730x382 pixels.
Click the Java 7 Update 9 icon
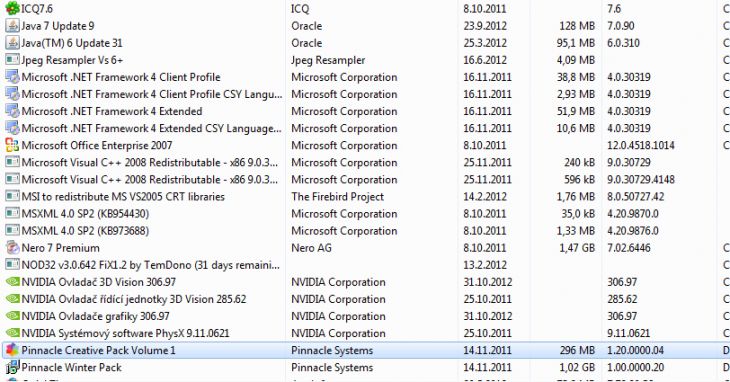(x=12, y=26)
